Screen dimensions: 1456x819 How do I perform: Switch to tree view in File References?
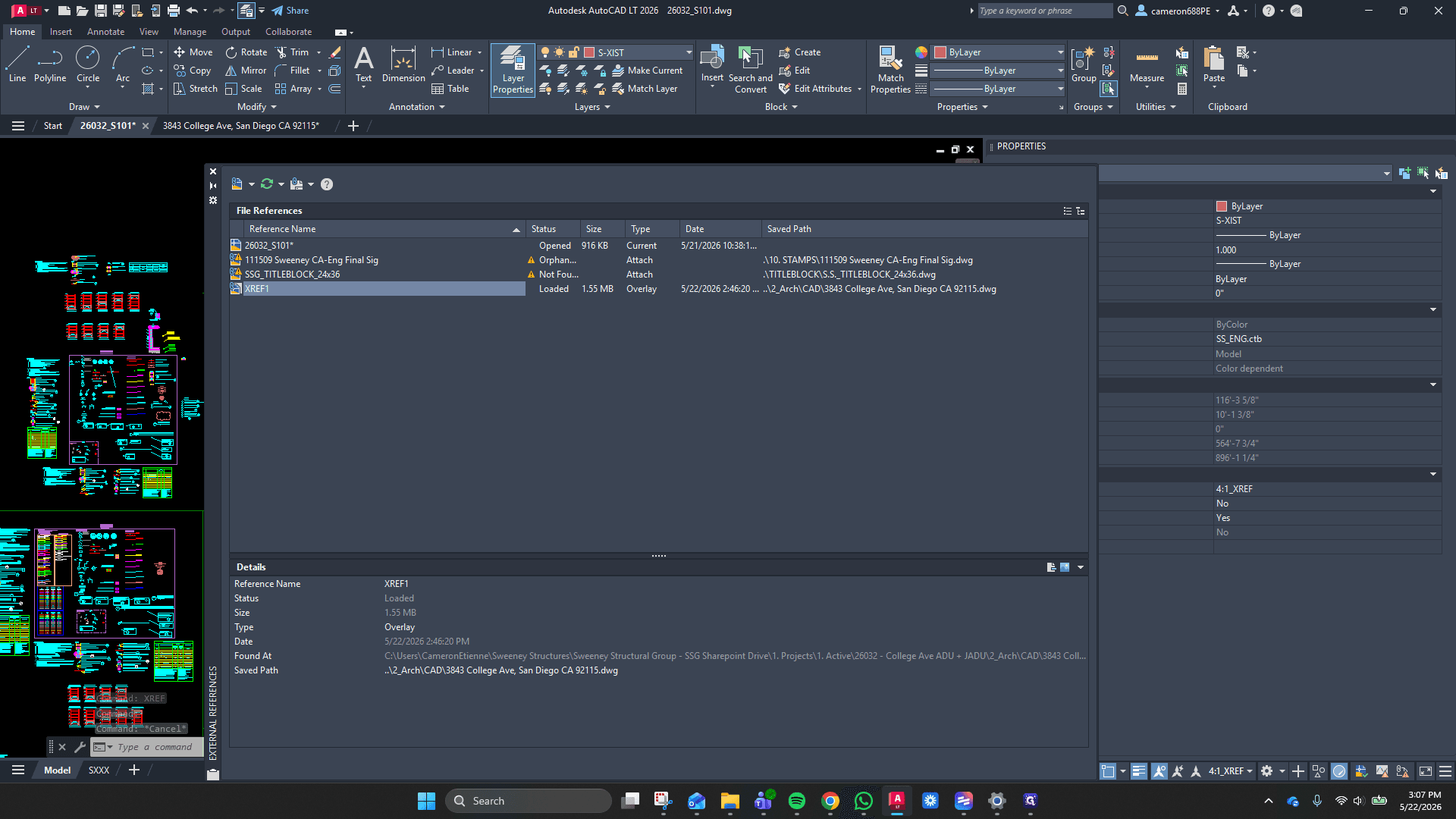[1080, 211]
